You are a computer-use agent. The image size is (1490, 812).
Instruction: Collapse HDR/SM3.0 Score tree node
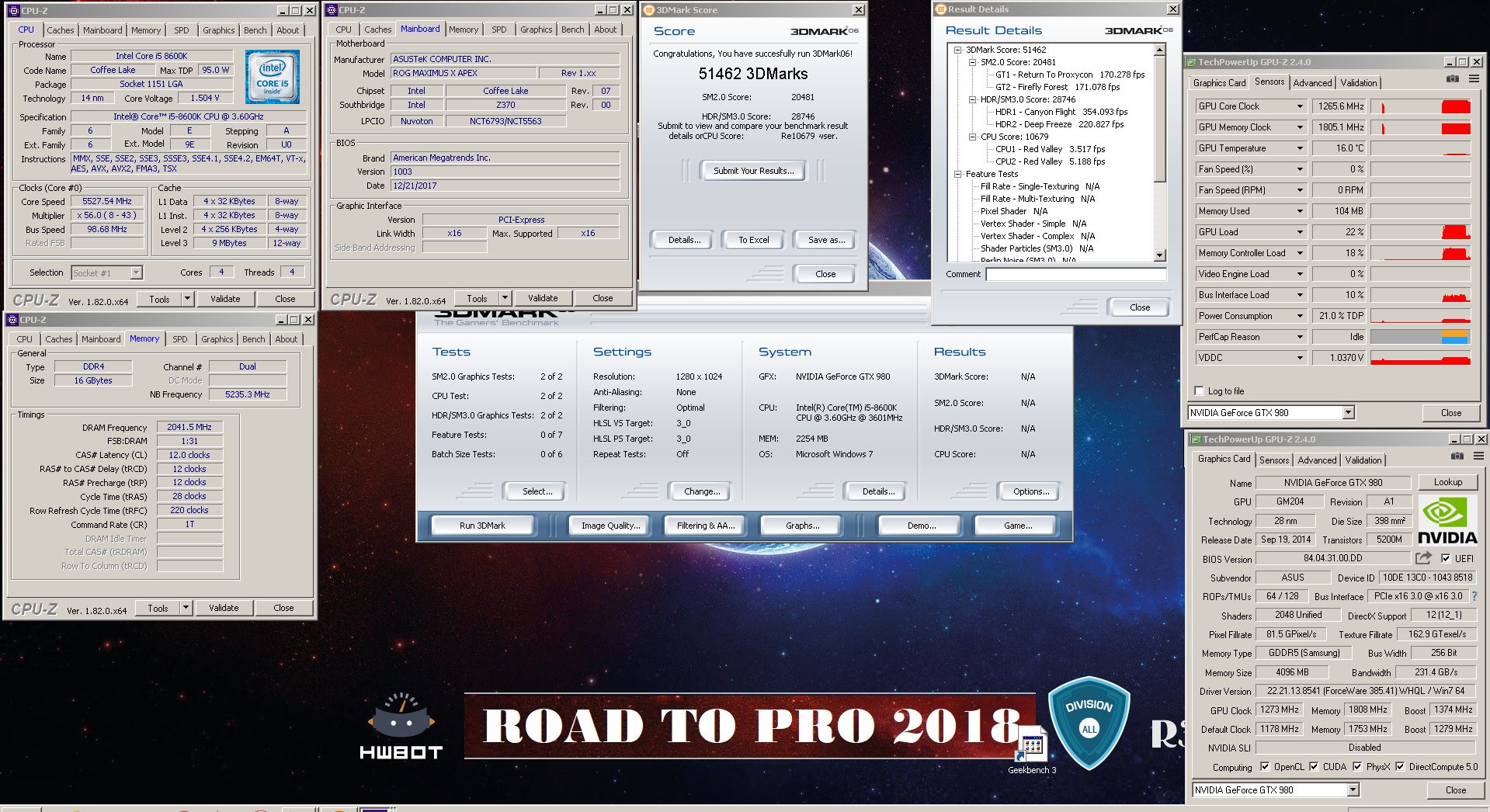click(972, 99)
